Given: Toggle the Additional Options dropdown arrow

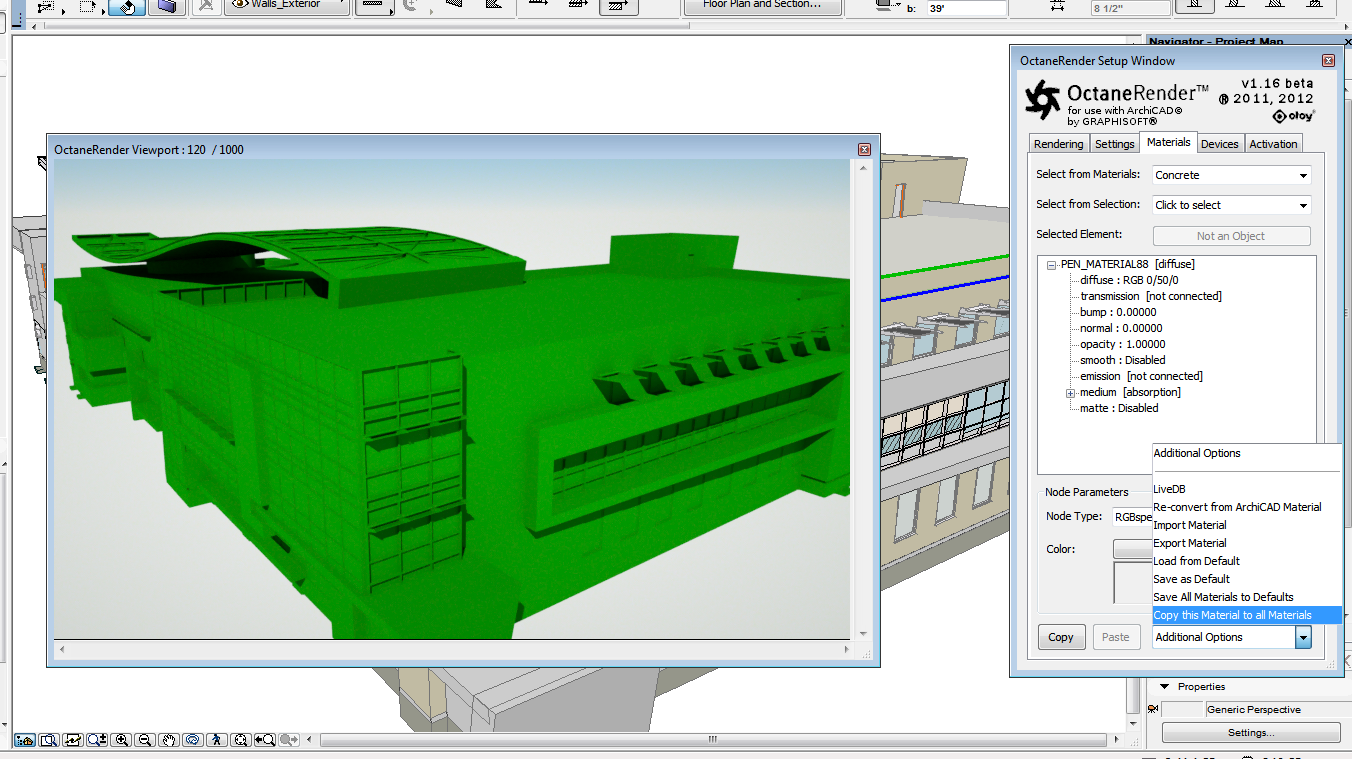Looking at the screenshot, I should [x=1303, y=637].
